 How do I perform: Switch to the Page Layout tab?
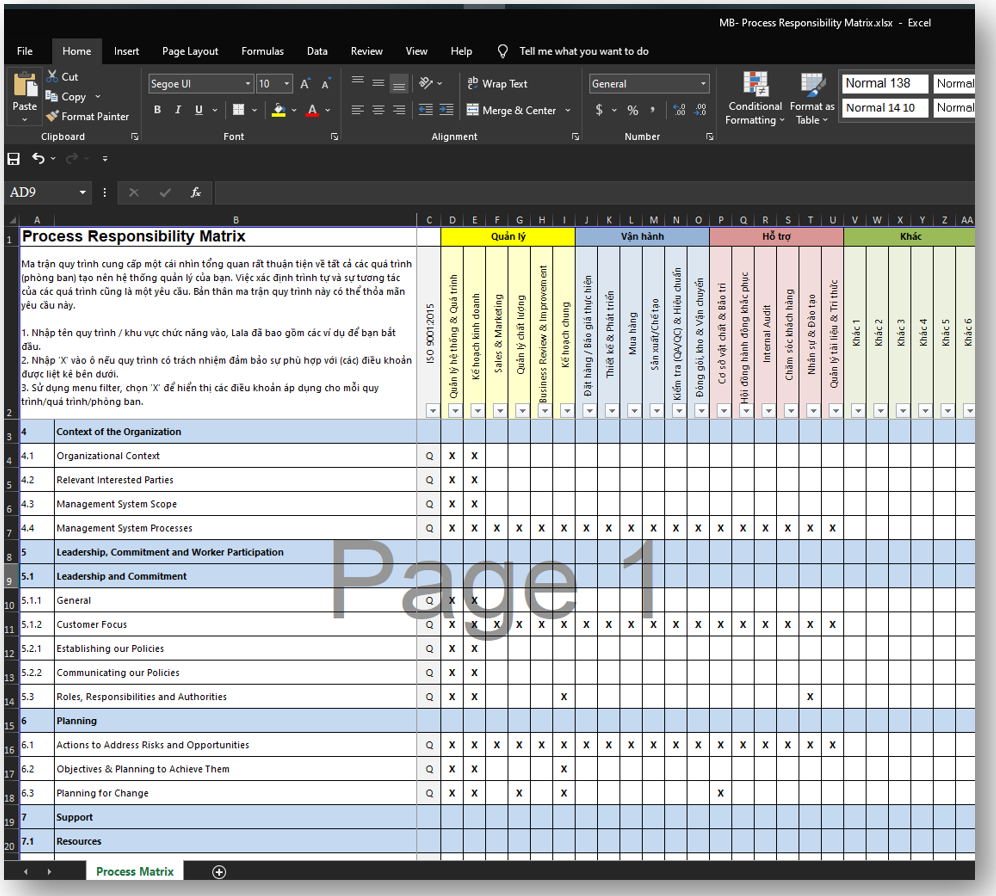(x=190, y=51)
